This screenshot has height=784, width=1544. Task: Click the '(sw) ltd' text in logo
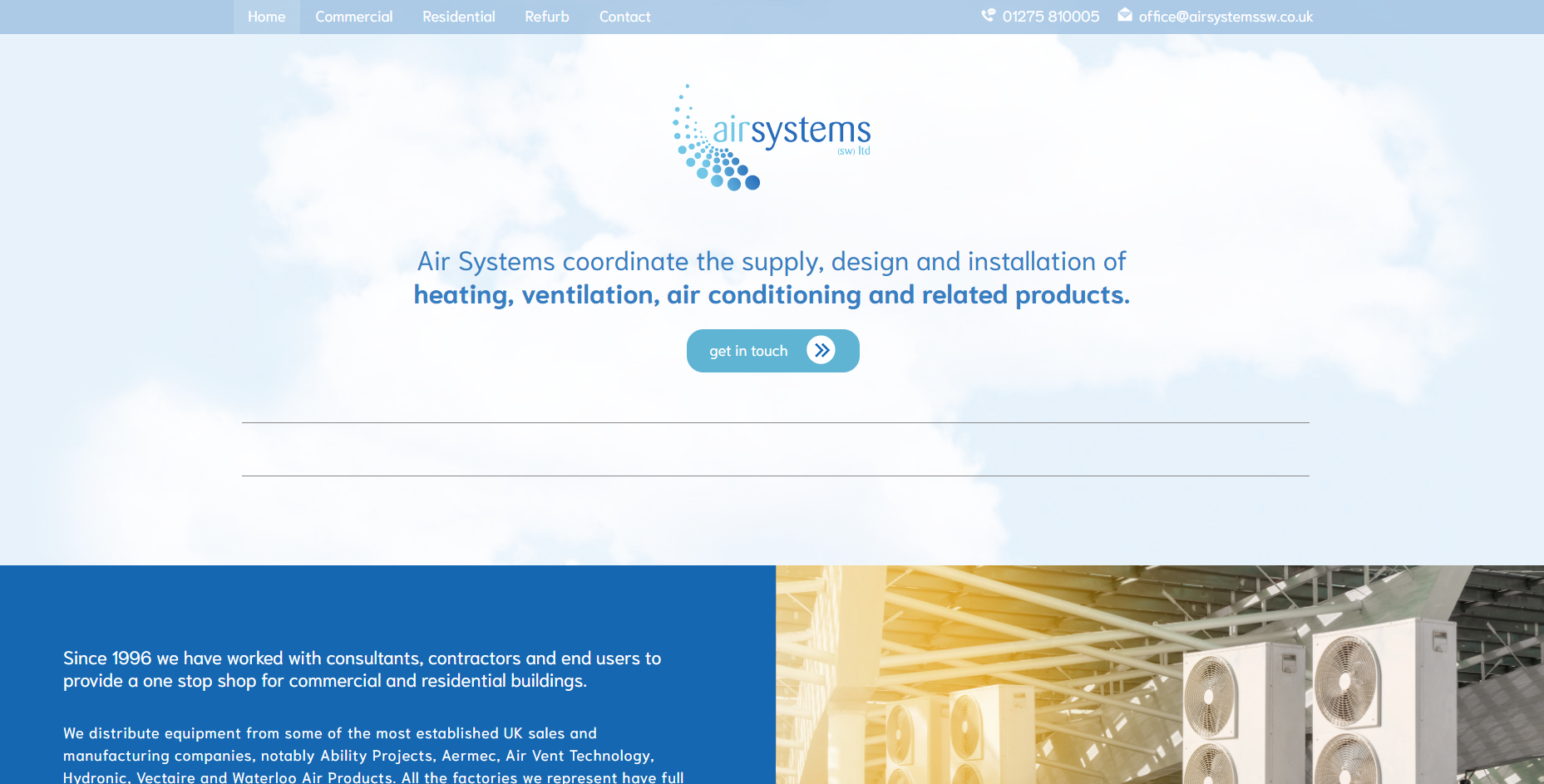click(853, 151)
